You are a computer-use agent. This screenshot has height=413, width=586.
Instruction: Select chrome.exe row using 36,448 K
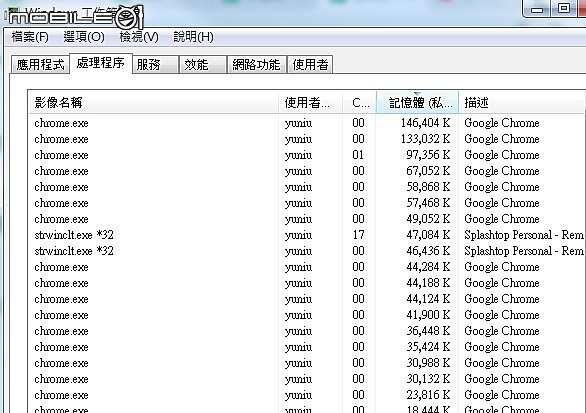[x=306, y=331]
